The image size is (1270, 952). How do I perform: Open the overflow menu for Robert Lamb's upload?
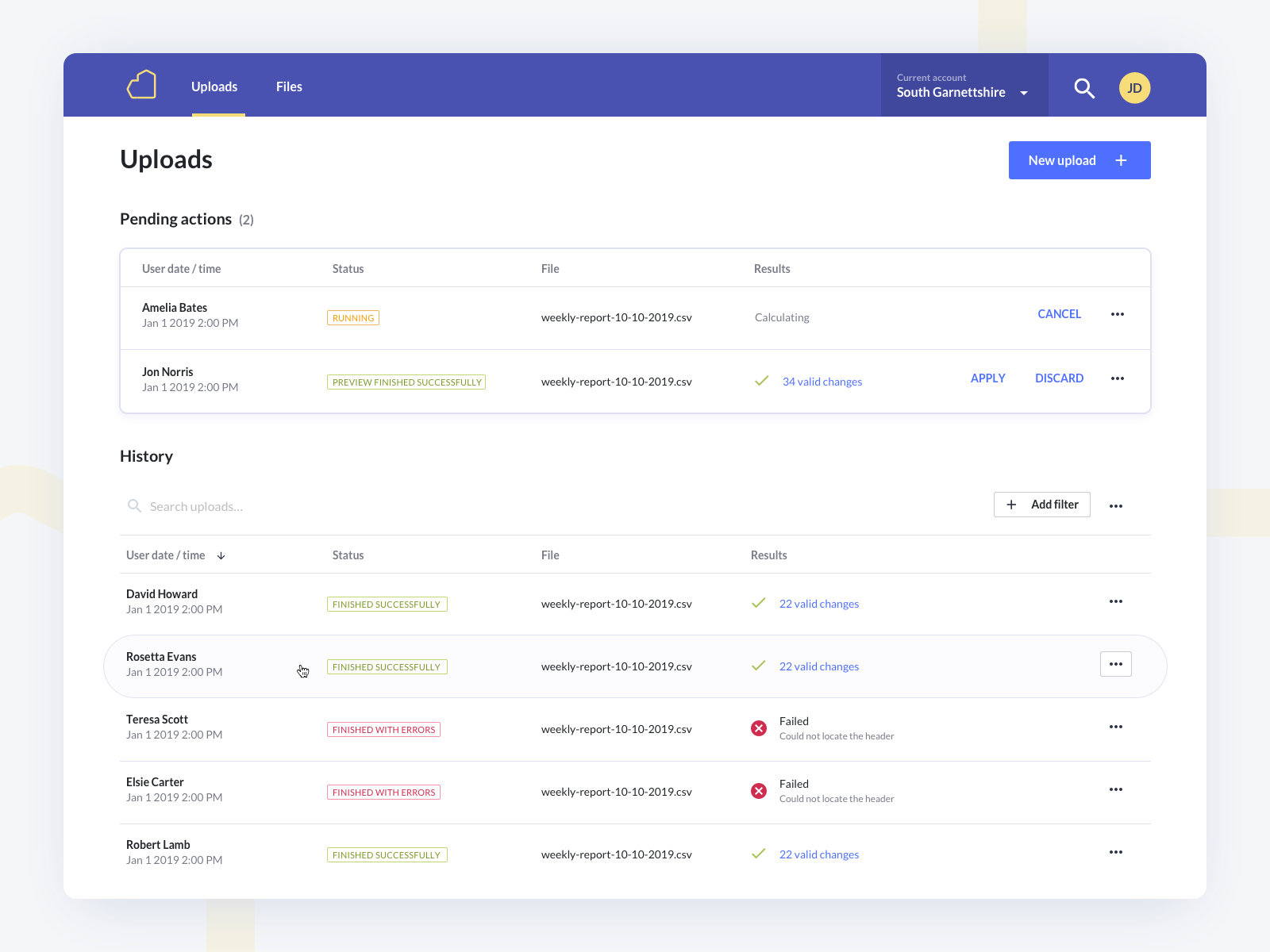point(1116,852)
